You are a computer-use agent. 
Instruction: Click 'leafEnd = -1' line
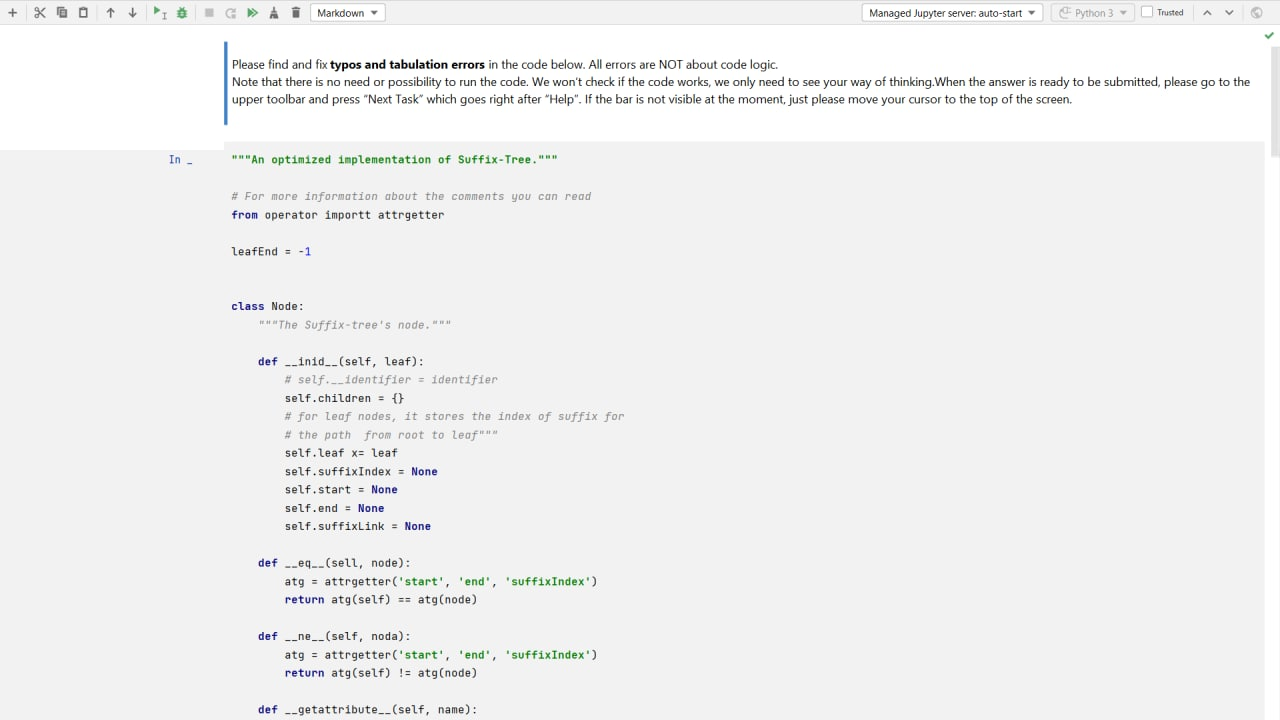coord(271,252)
